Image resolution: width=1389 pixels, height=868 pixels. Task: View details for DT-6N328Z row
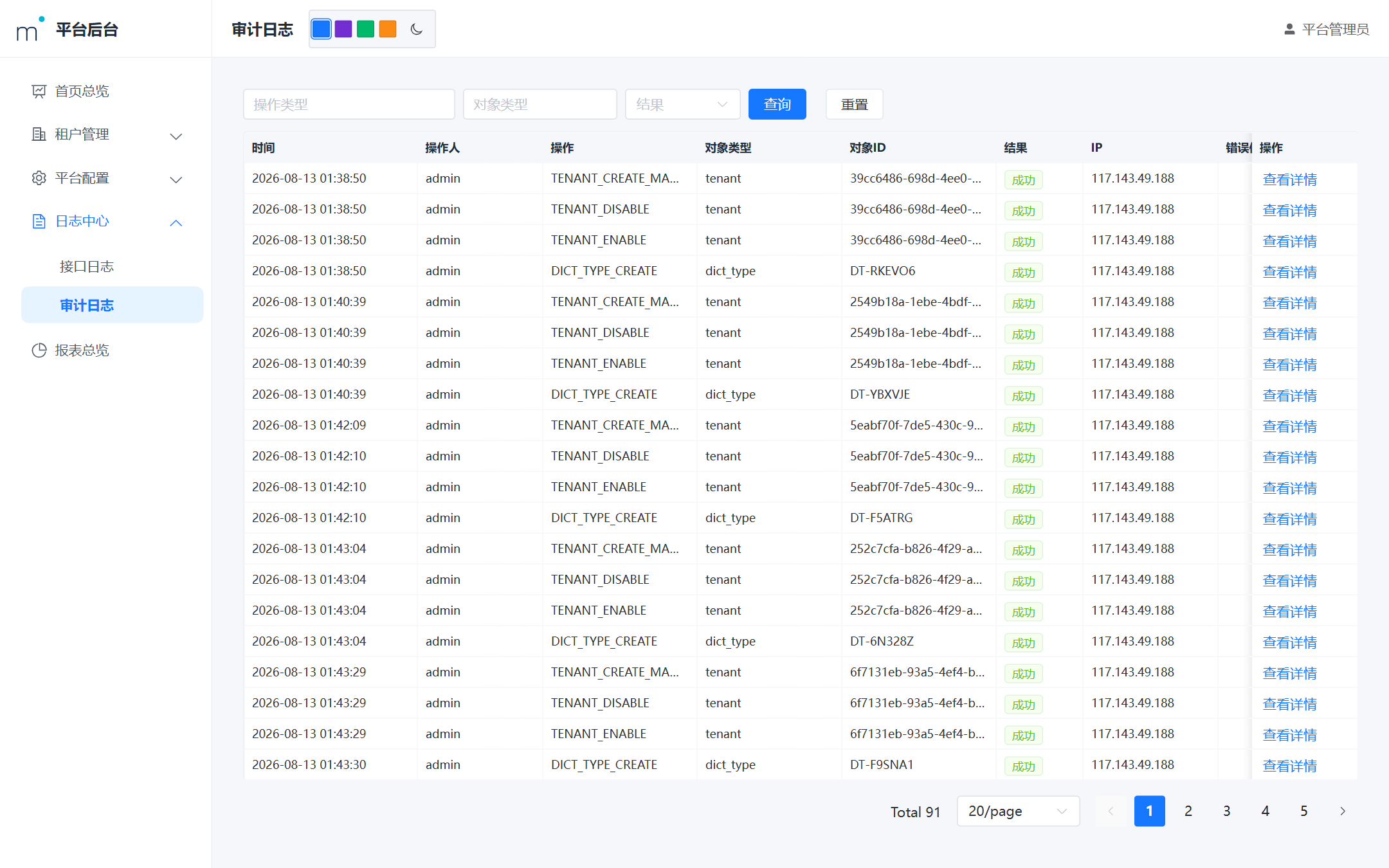point(1289,642)
